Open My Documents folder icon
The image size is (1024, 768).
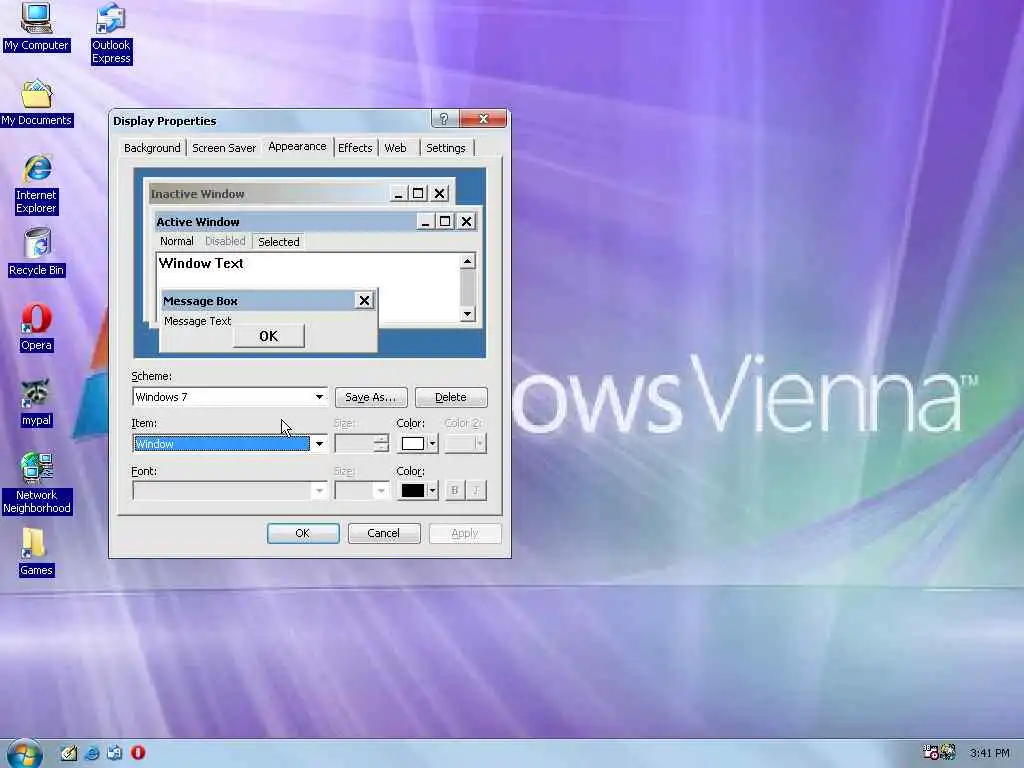(x=37, y=103)
